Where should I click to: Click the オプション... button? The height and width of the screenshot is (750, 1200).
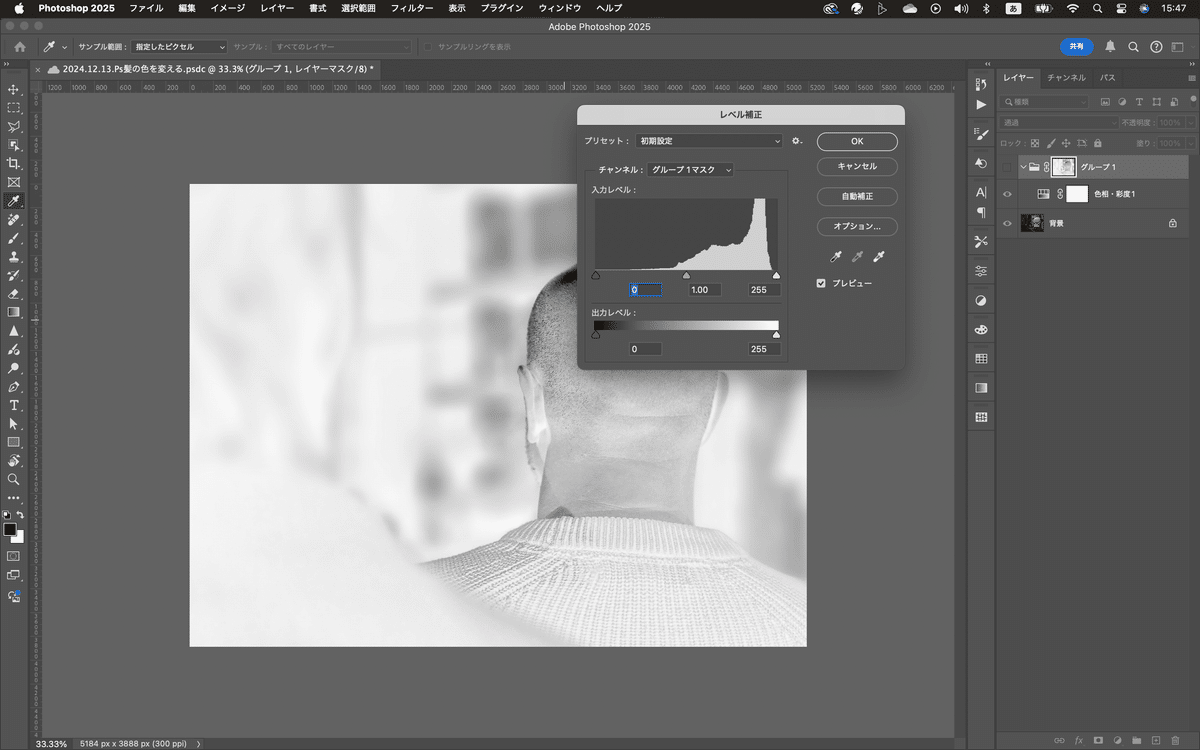coord(857,226)
